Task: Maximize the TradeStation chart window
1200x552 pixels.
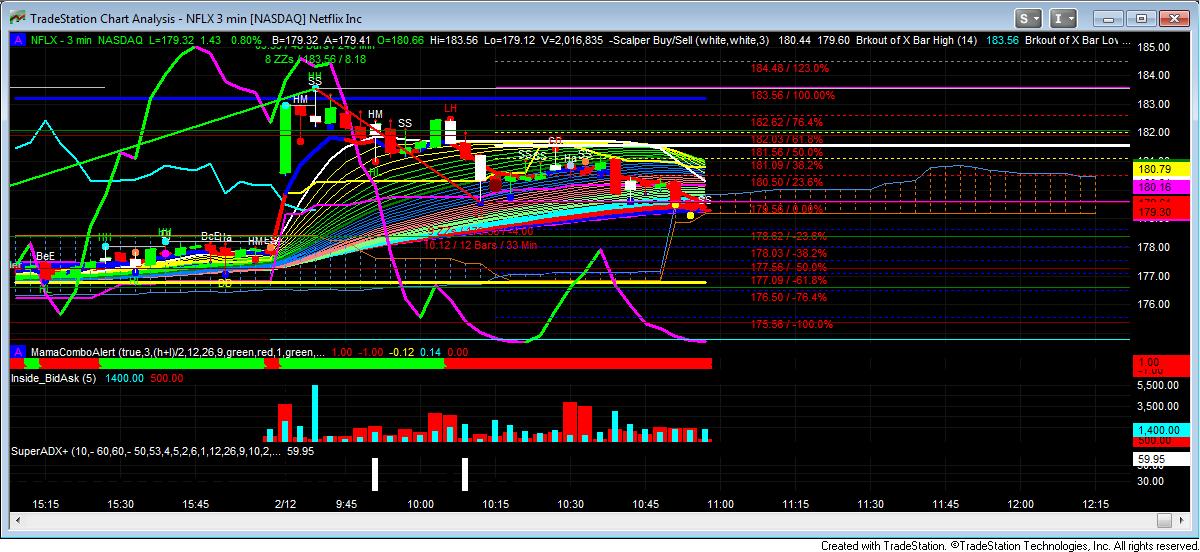Action: click(1141, 18)
